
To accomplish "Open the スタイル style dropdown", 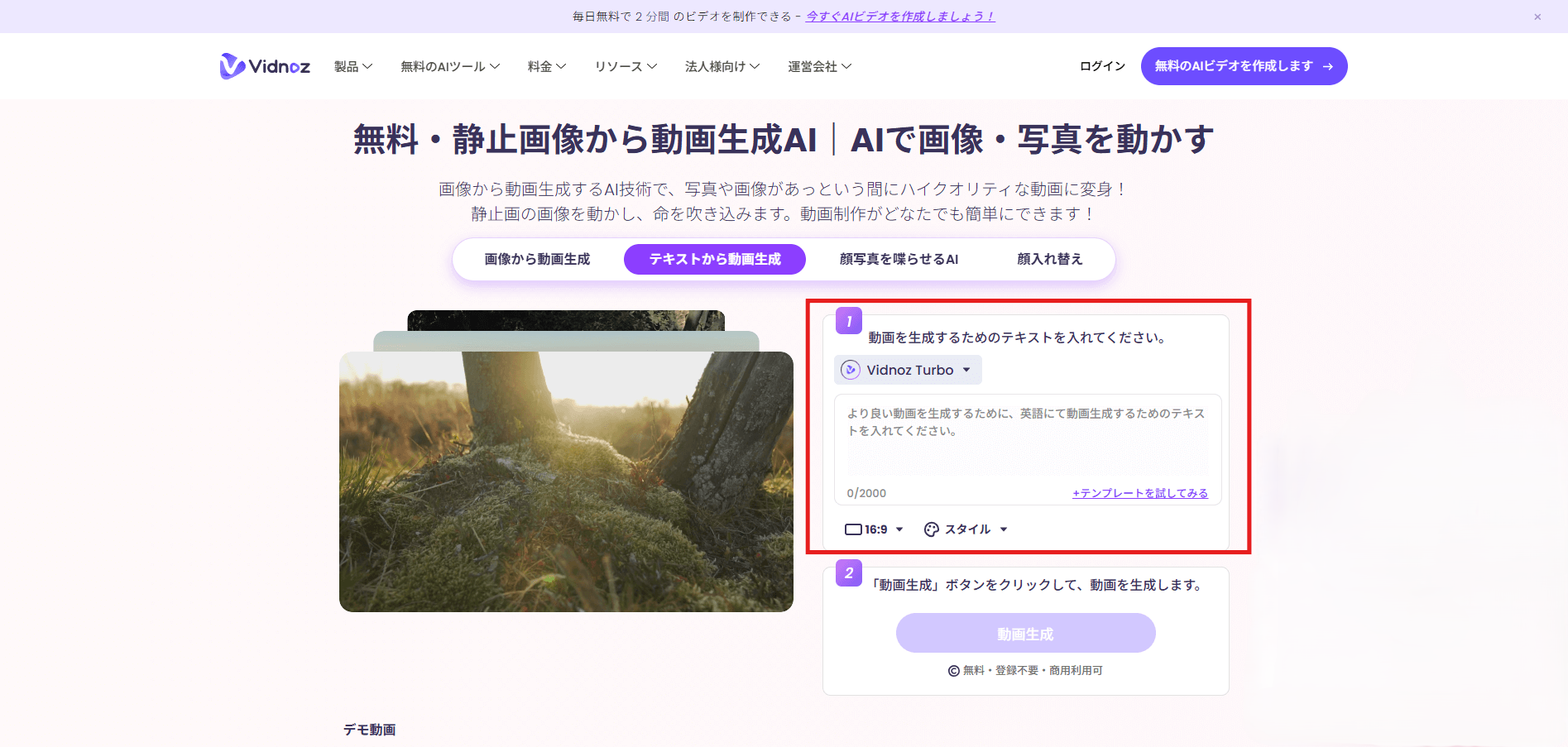I will coord(966,529).
